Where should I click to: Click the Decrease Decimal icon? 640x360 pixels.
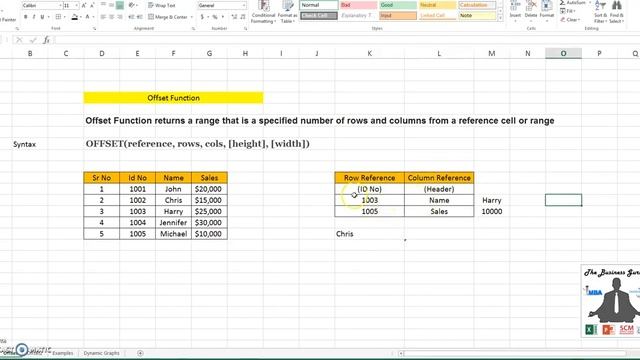(242, 17)
